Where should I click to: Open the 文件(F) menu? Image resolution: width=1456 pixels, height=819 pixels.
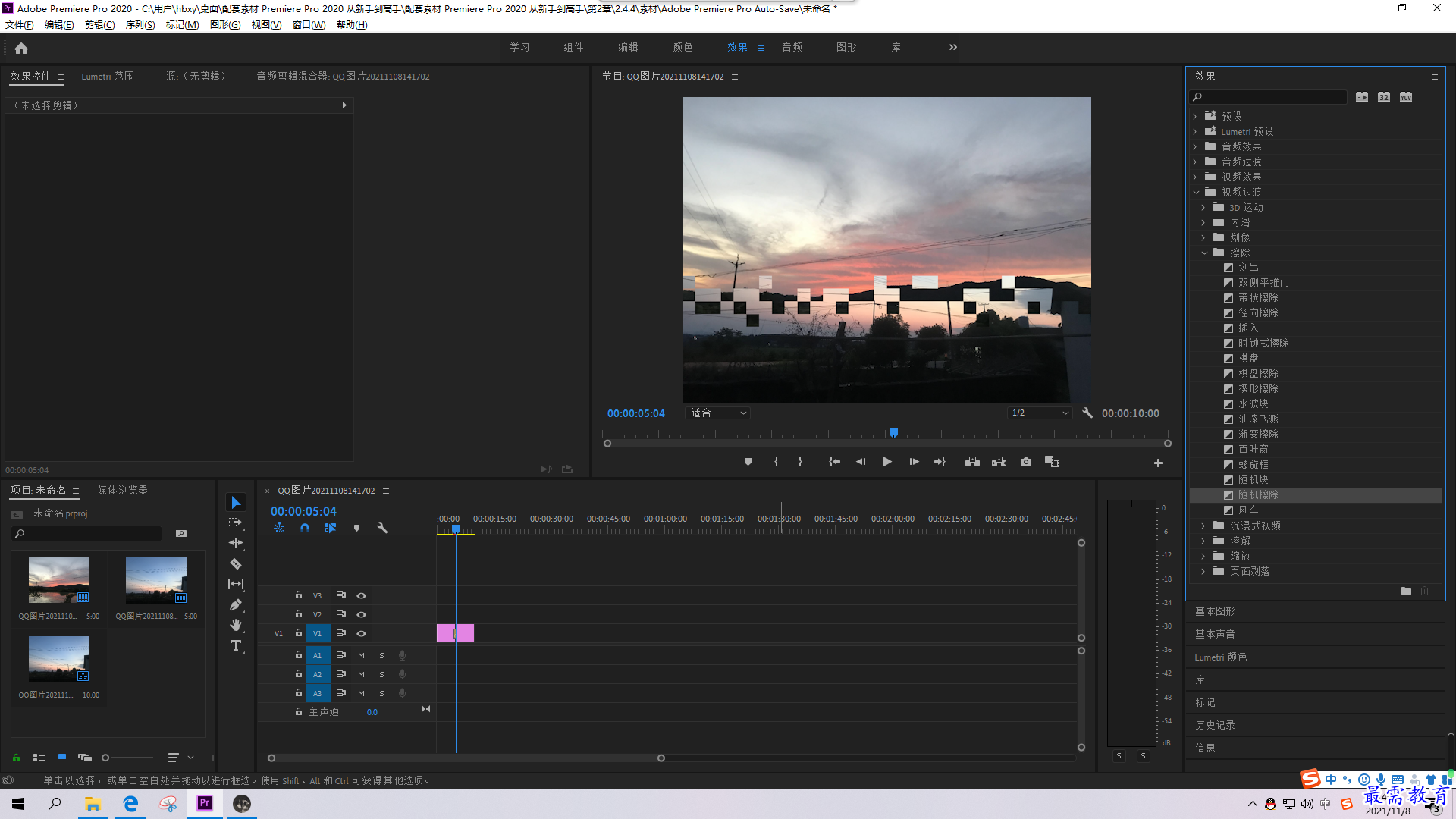pyautogui.click(x=20, y=25)
